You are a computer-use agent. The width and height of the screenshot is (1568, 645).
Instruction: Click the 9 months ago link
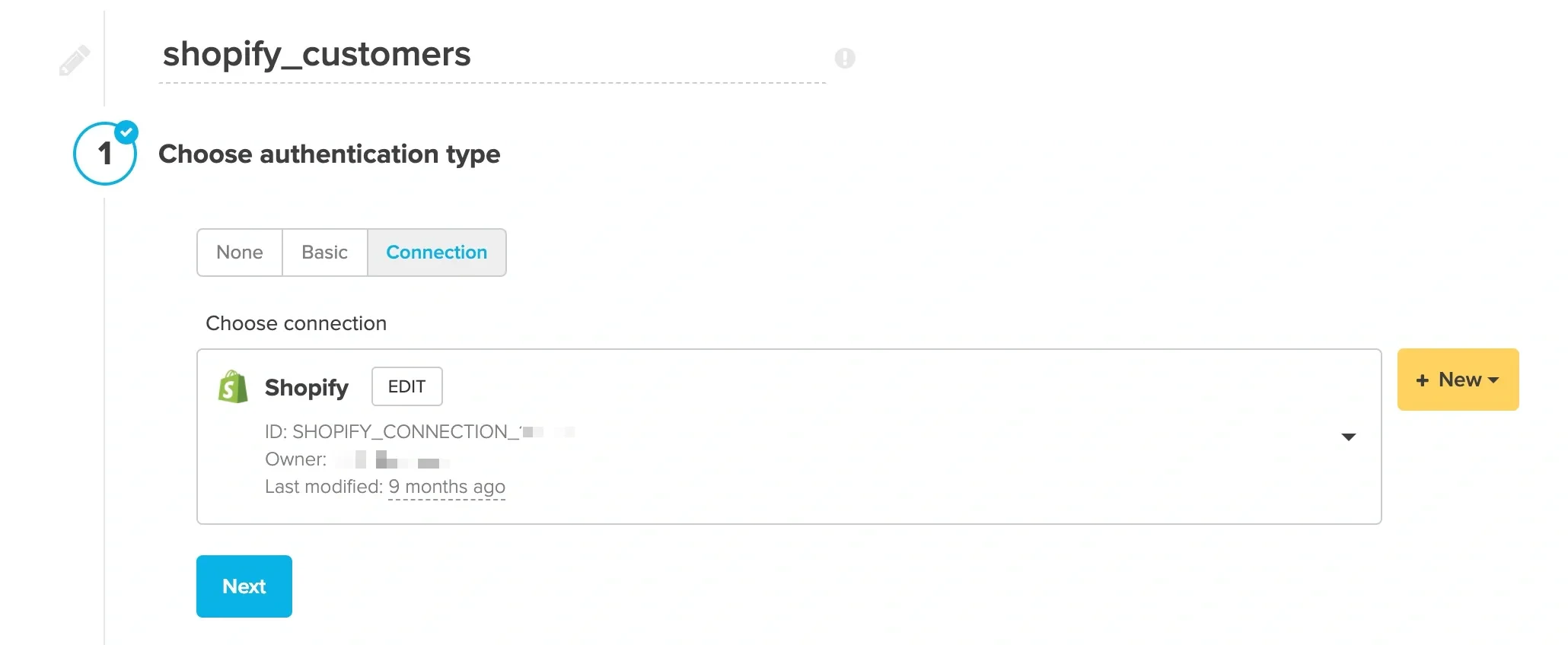tap(447, 486)
